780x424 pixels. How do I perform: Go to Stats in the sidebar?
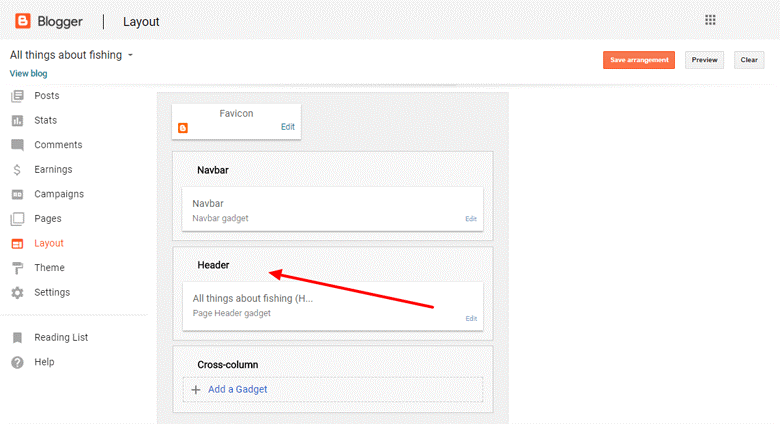point(45,120)
